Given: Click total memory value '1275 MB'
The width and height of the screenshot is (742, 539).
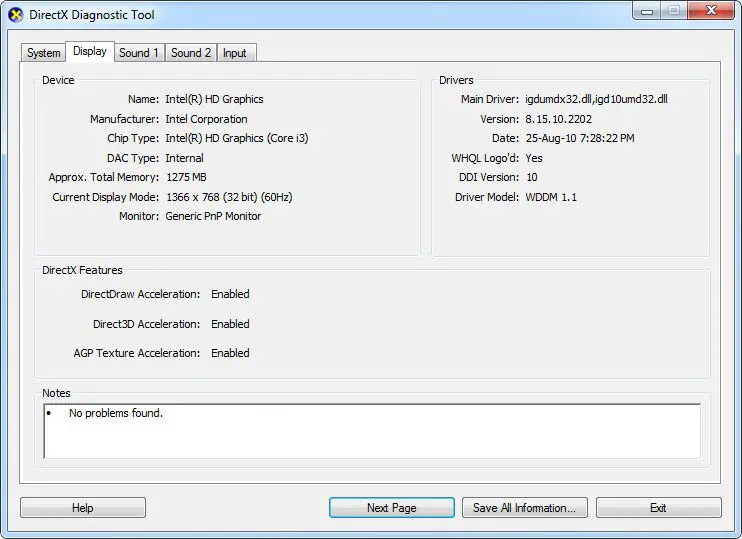Looking at the screenshot, I should point(186,177).
